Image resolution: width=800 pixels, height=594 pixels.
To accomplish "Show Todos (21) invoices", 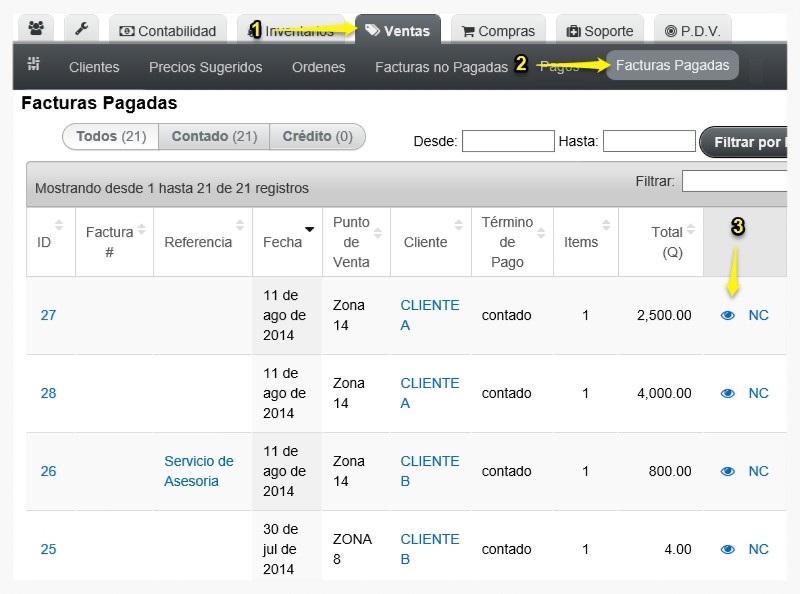I will (x=111, y=136).
